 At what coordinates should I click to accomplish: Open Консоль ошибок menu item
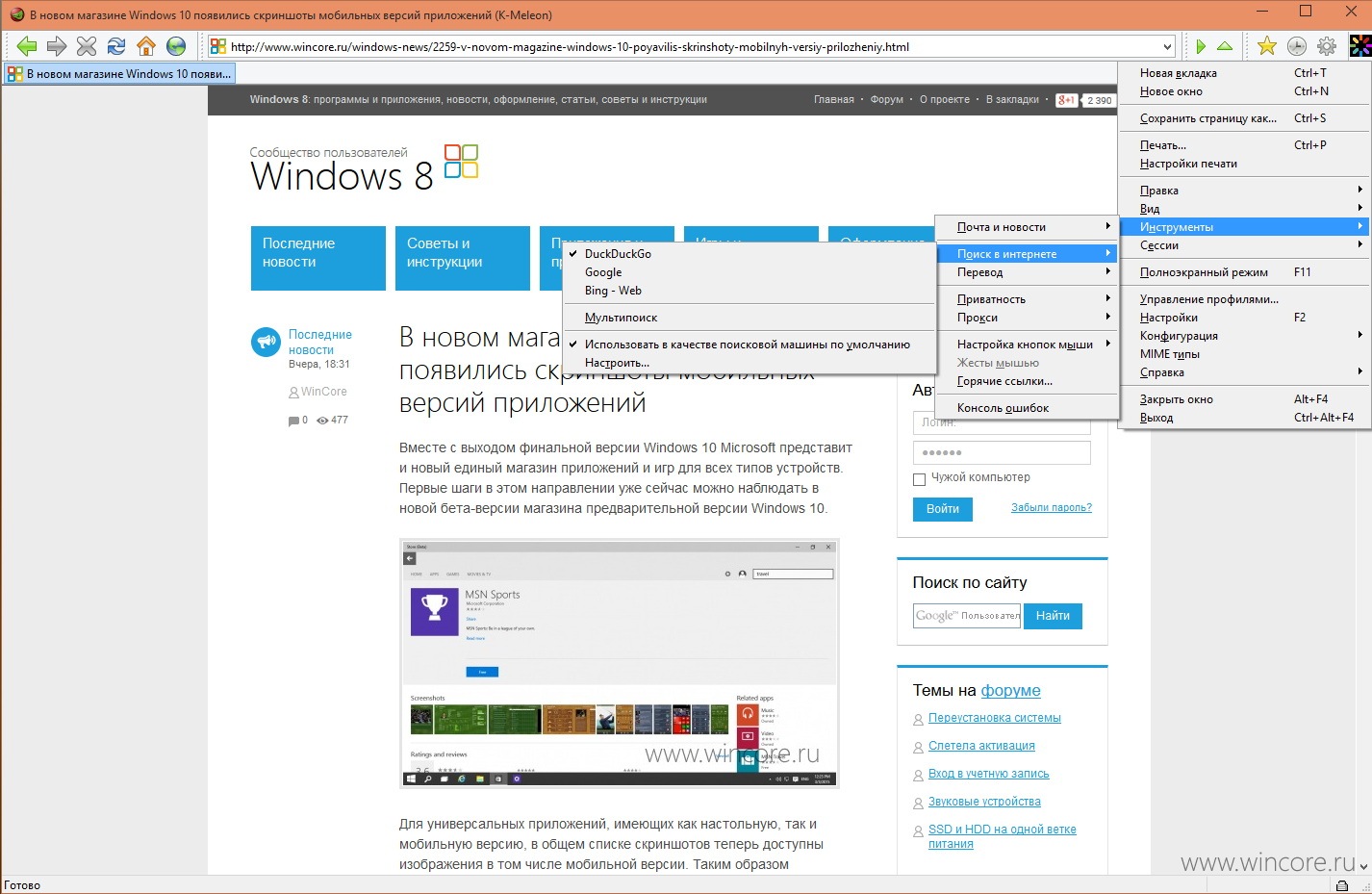point(1027,408)
